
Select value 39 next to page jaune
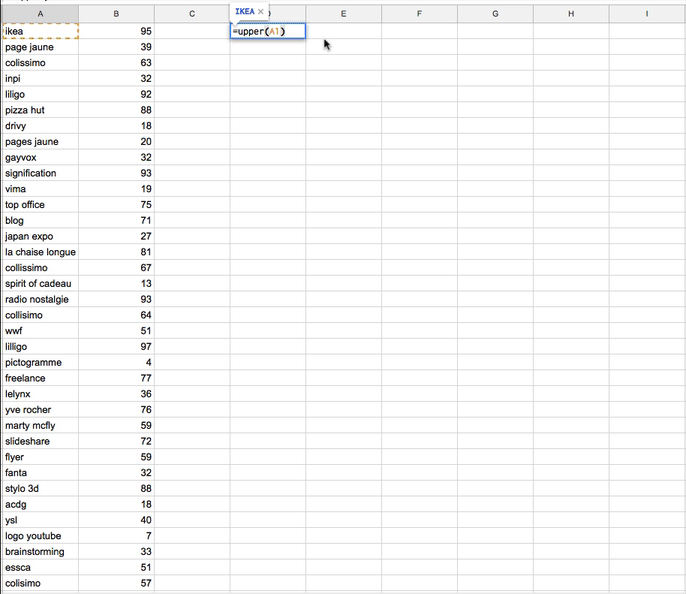116,47
